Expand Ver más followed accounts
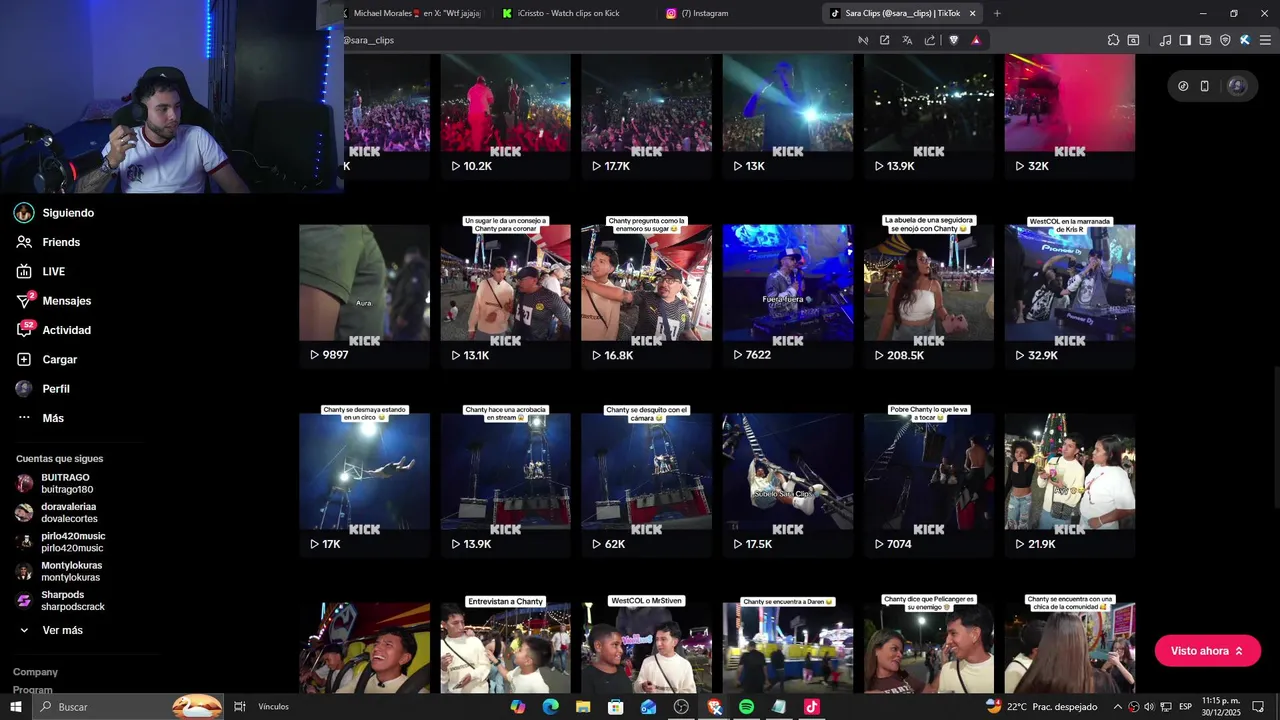Screen dimensions: 1280x720 click(x=51, y=630)
